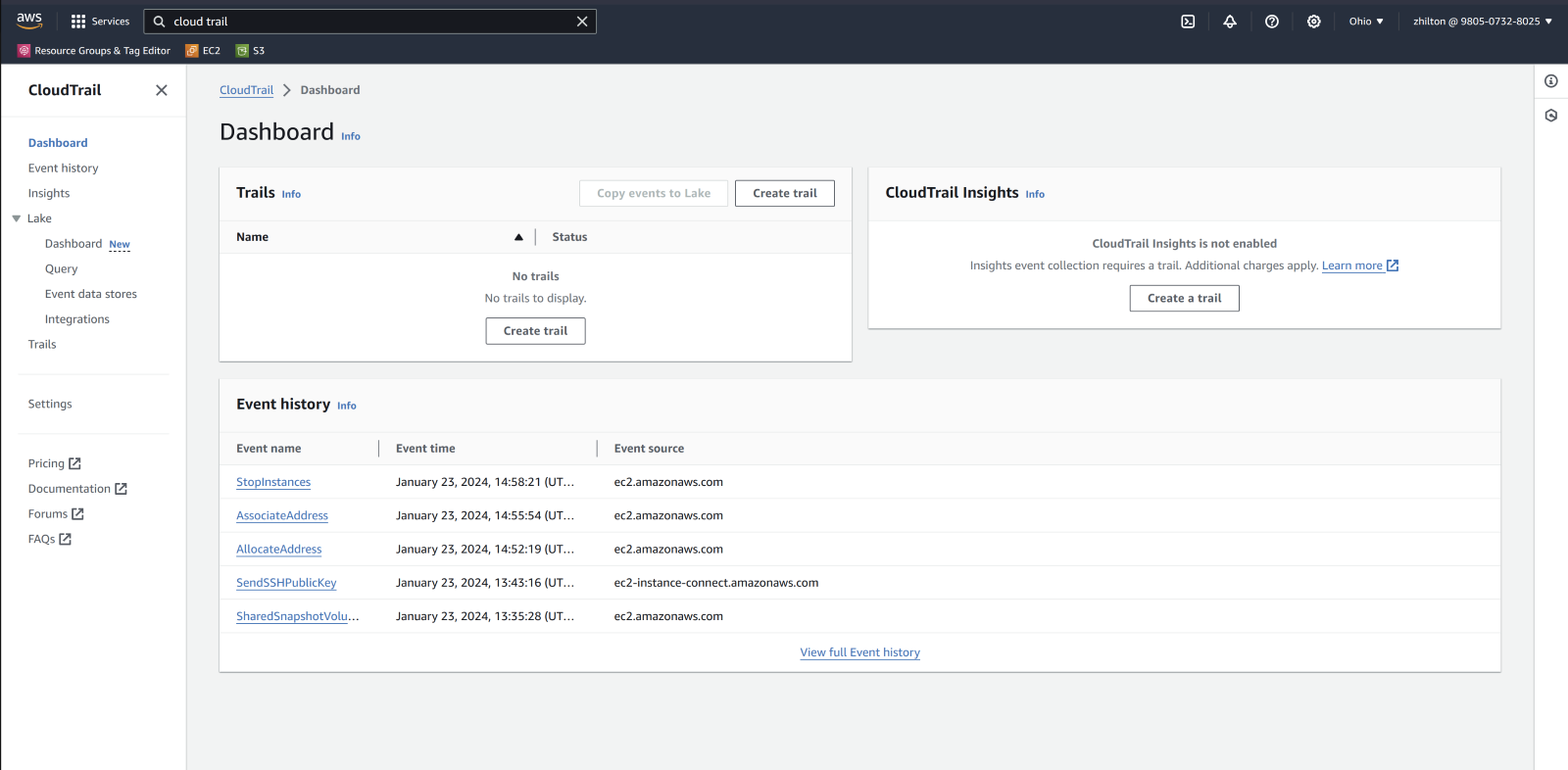Go to Dashboard in sidebar

[58, 143]
